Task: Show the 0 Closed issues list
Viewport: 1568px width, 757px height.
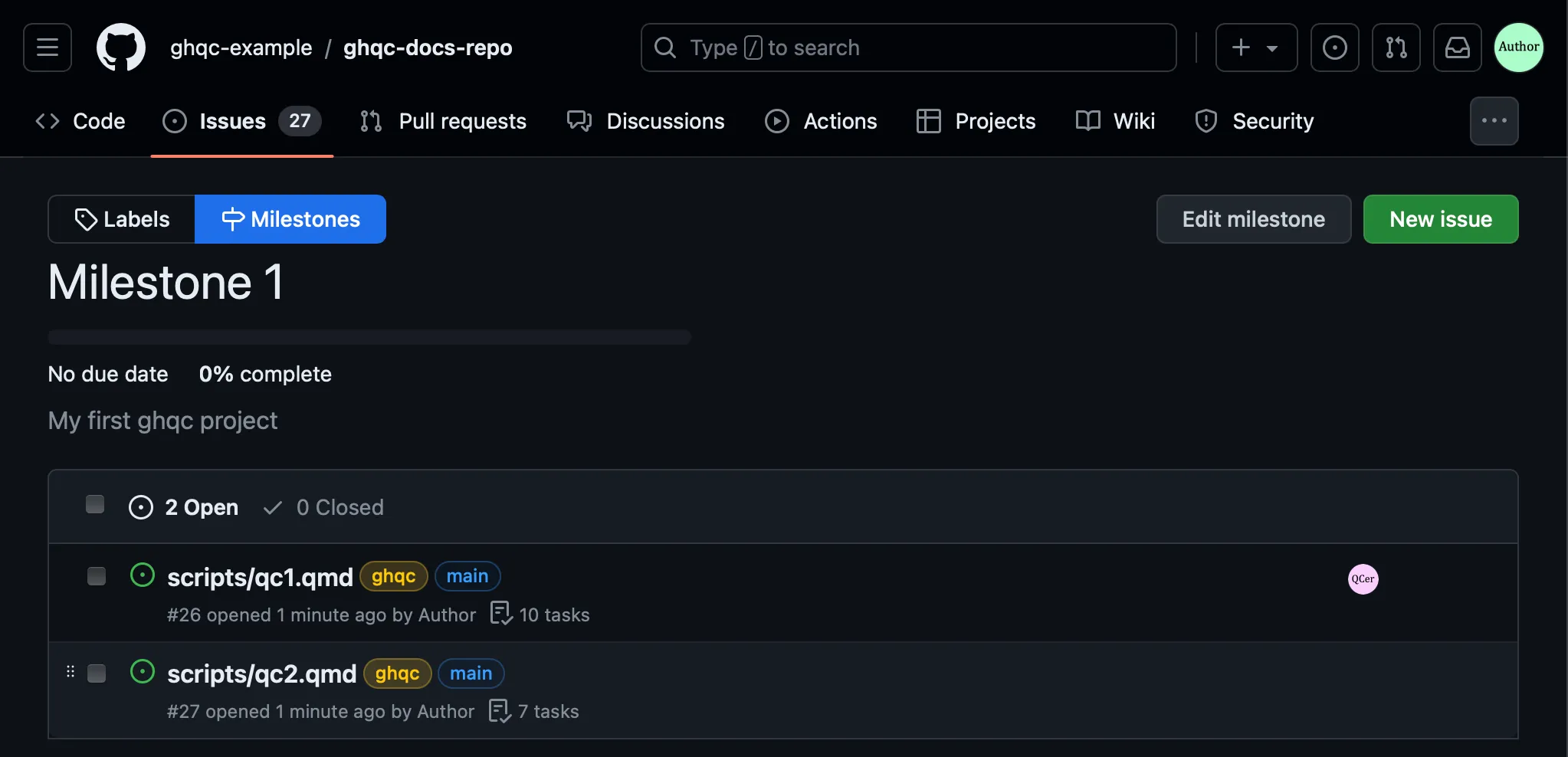Action: coord(323,507)
